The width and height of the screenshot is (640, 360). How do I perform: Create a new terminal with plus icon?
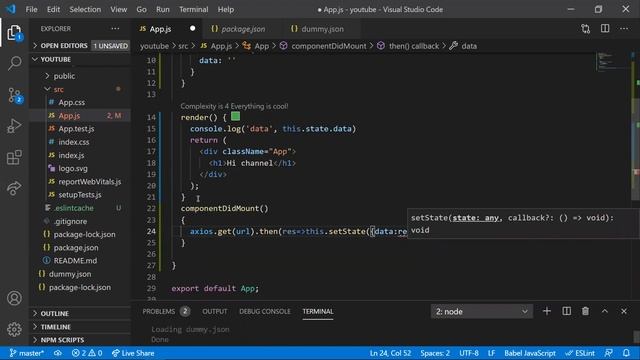point(547,311)
